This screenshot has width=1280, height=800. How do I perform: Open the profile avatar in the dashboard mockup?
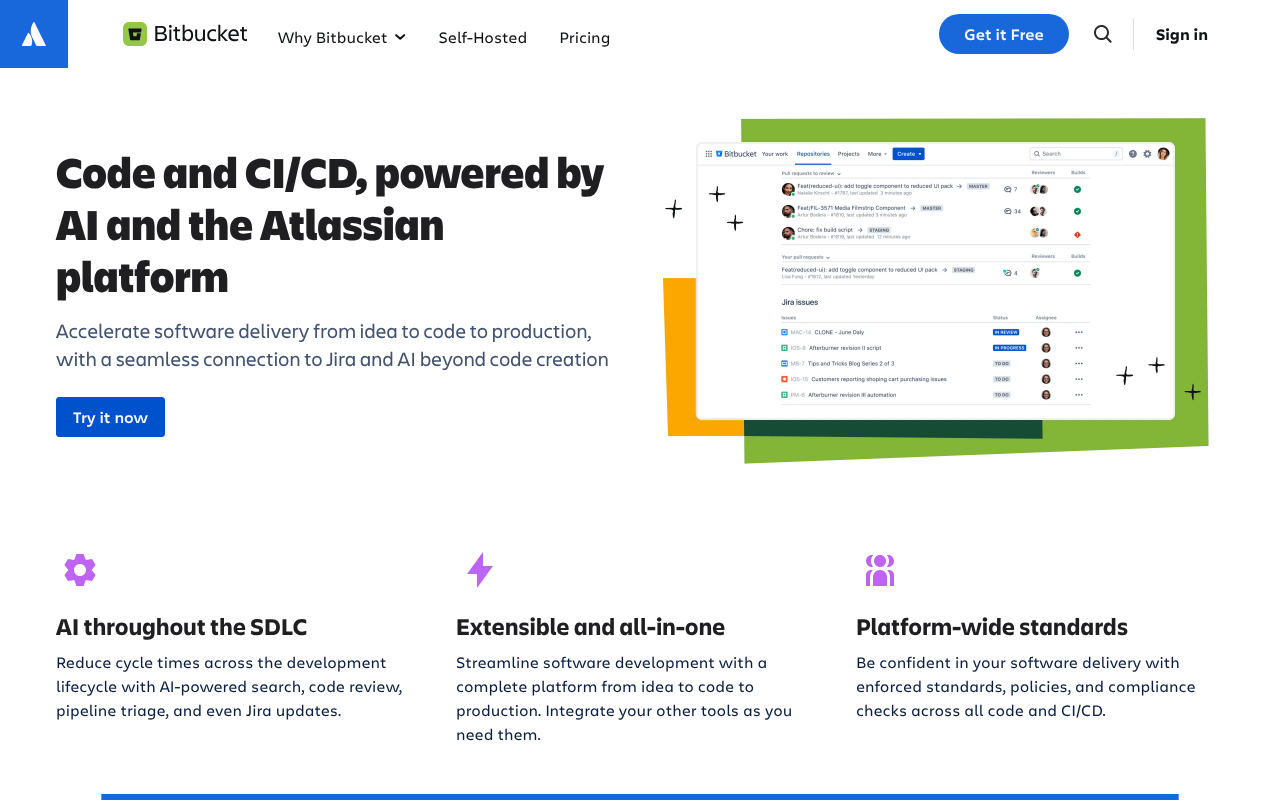(x=1163, y=154)
